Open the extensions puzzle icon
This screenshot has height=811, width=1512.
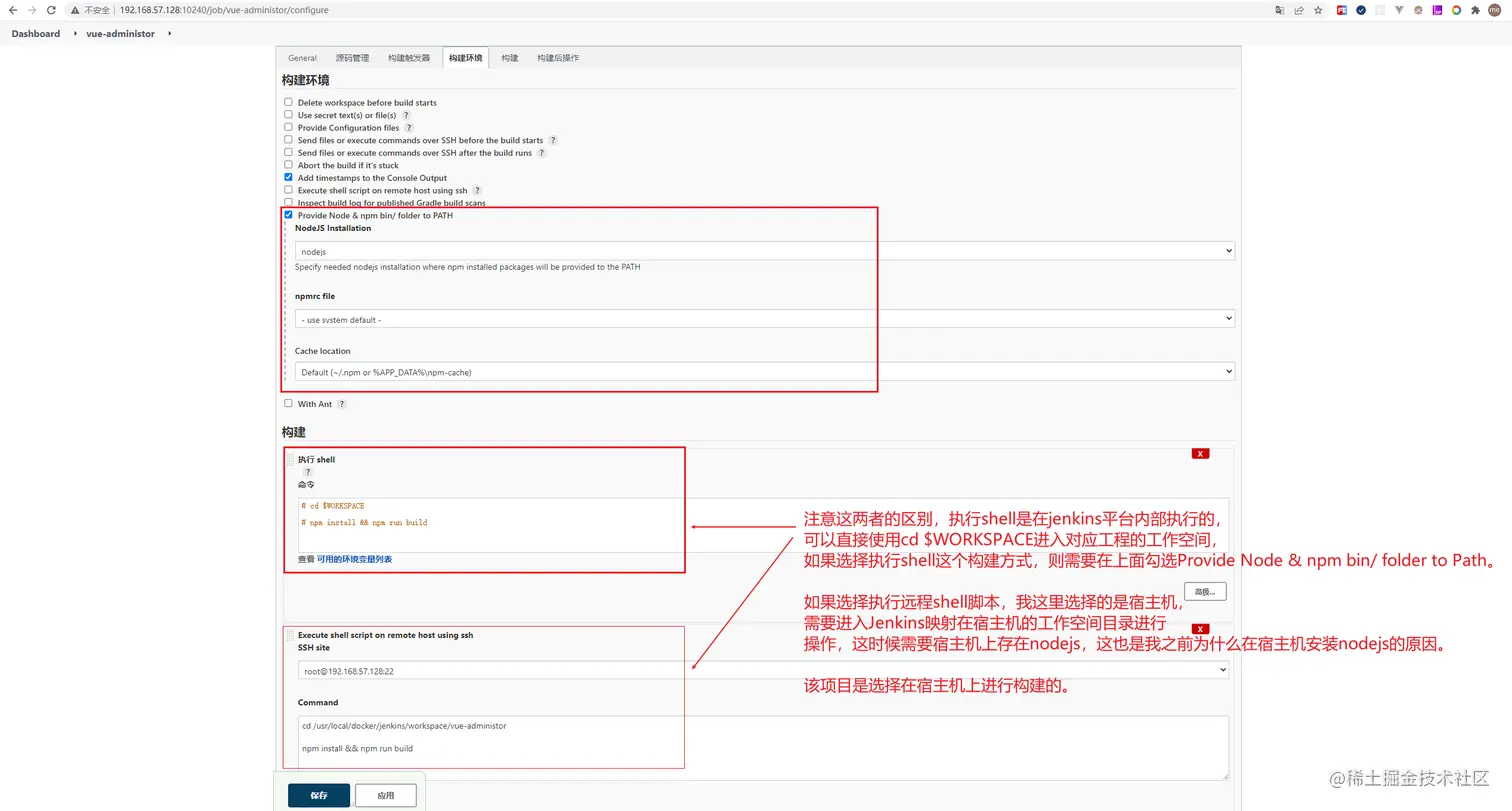click(x=1475, y=10)
